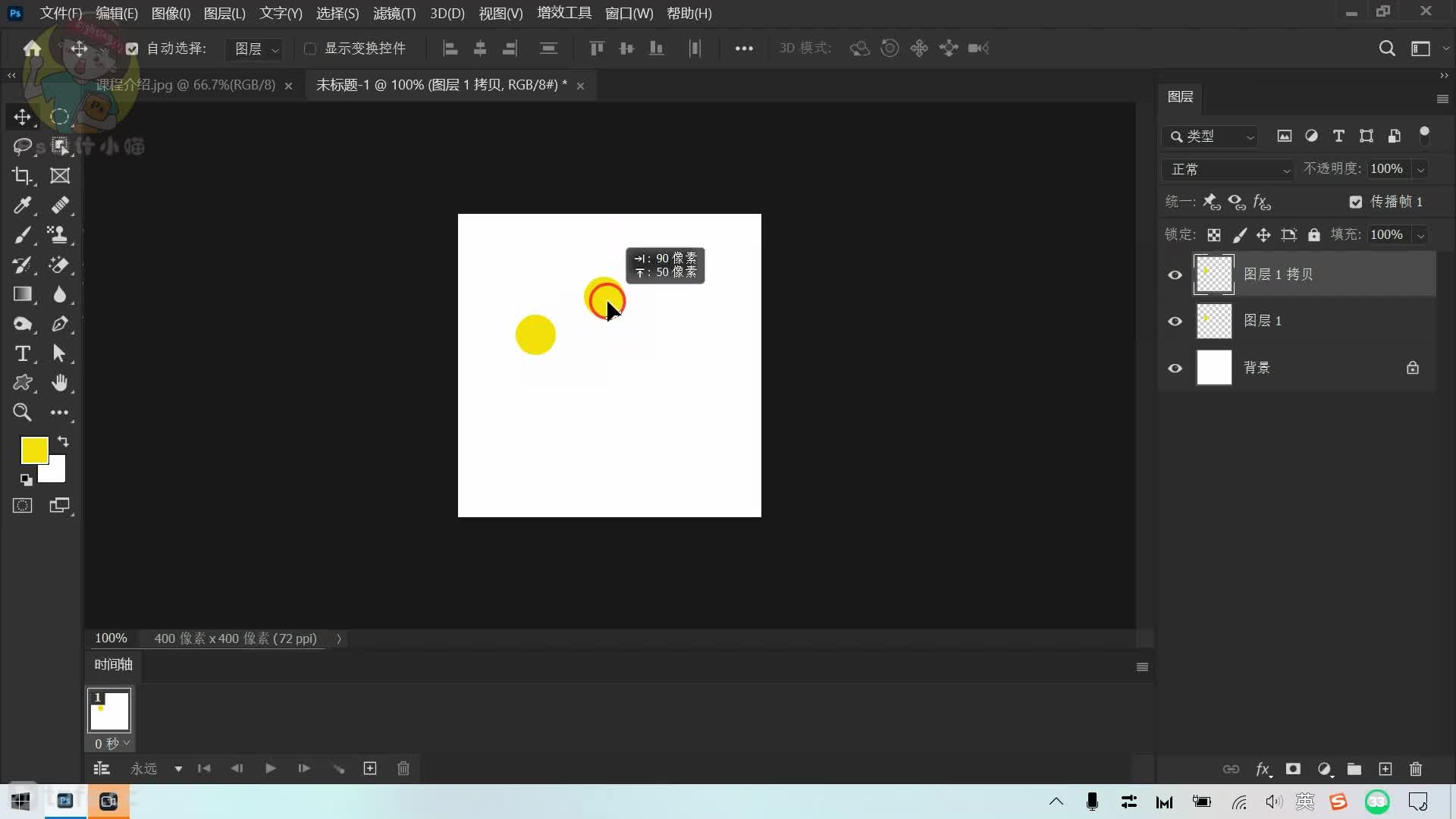Select the Zoom tool
Screen dimensions: 1456x819
pos(22,413)
